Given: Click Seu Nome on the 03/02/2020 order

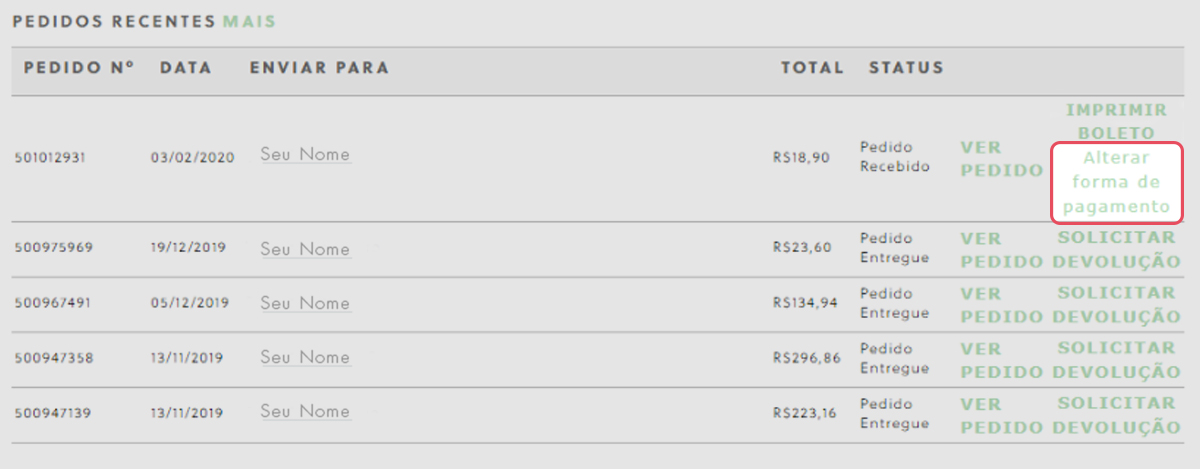Looking at the screenshot, I should coord(305,155).
